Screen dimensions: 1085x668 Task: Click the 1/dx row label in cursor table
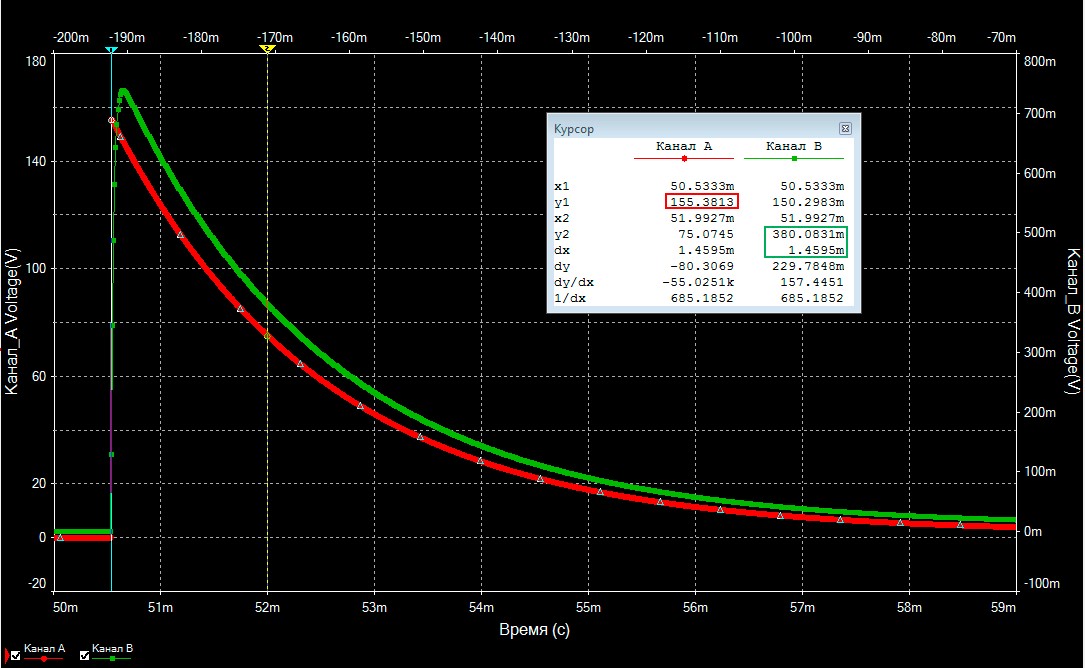click(x=566, y=298)
